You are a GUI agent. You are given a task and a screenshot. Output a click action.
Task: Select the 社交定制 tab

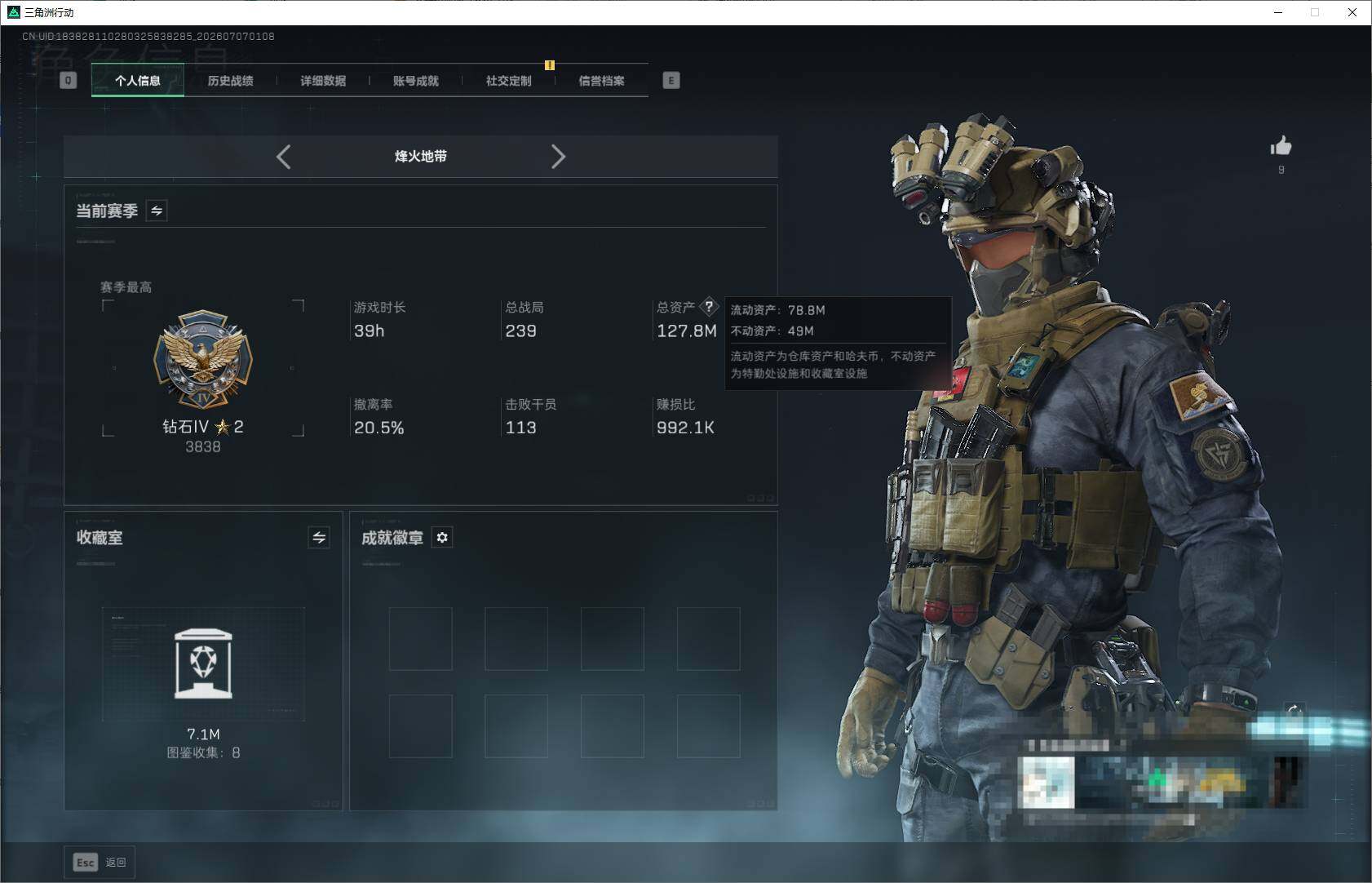(x=509, y=81)
